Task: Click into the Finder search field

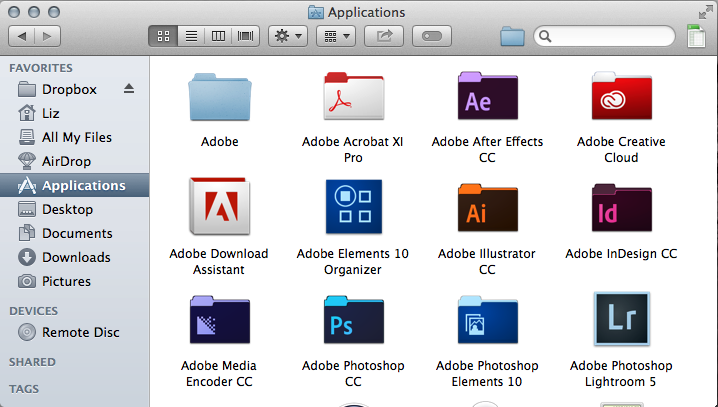Action: click(x=604, y=36)
